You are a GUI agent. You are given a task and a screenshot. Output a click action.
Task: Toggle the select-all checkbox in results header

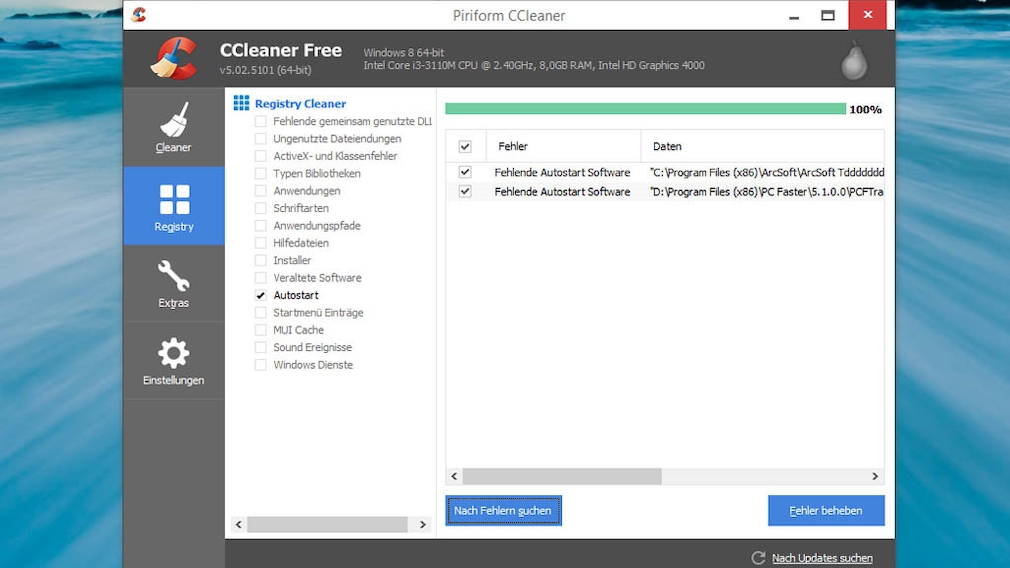click(x=465, y=147)
